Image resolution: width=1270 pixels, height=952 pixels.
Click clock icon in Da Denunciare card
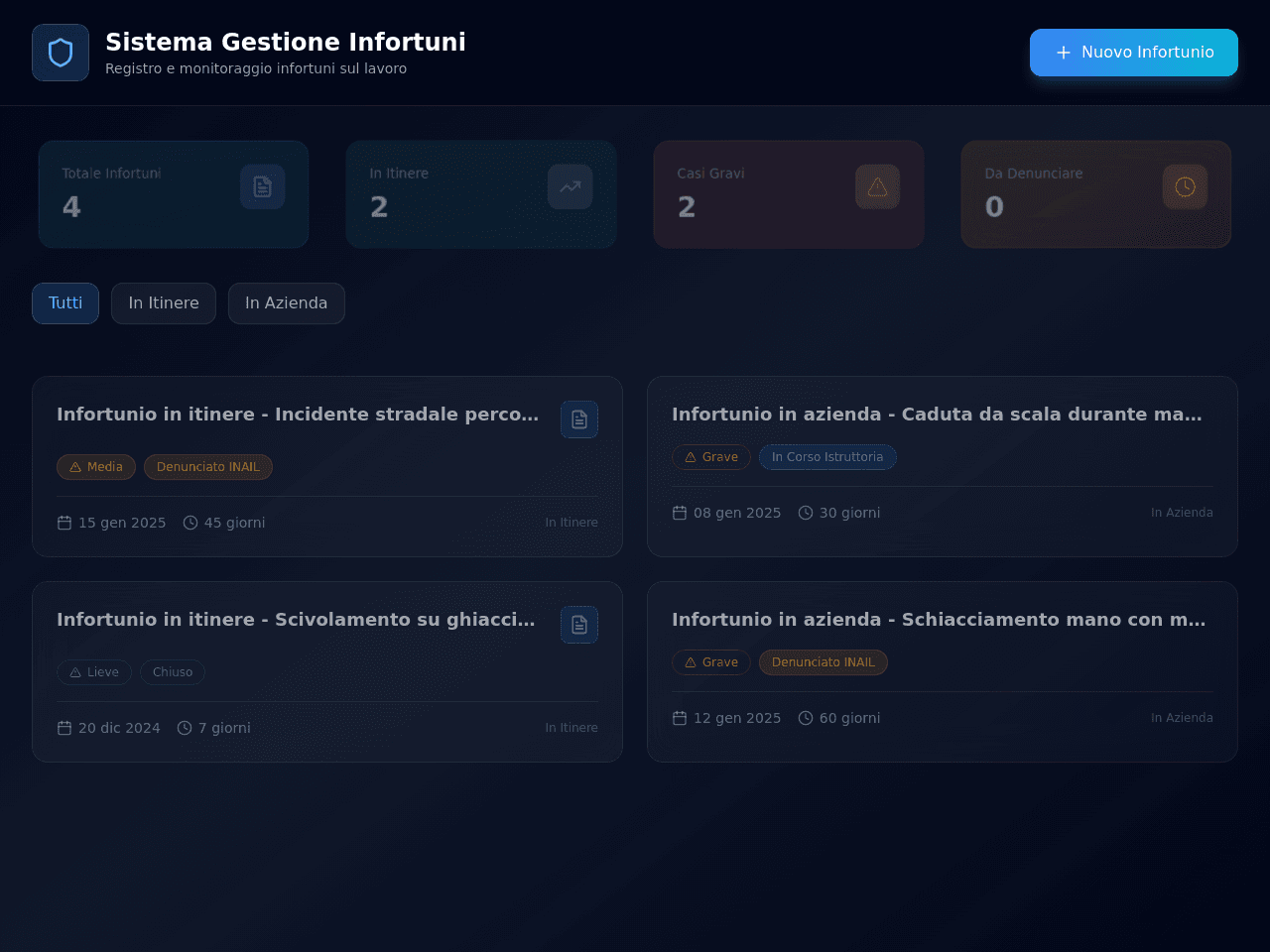(x=1186, y=186)
